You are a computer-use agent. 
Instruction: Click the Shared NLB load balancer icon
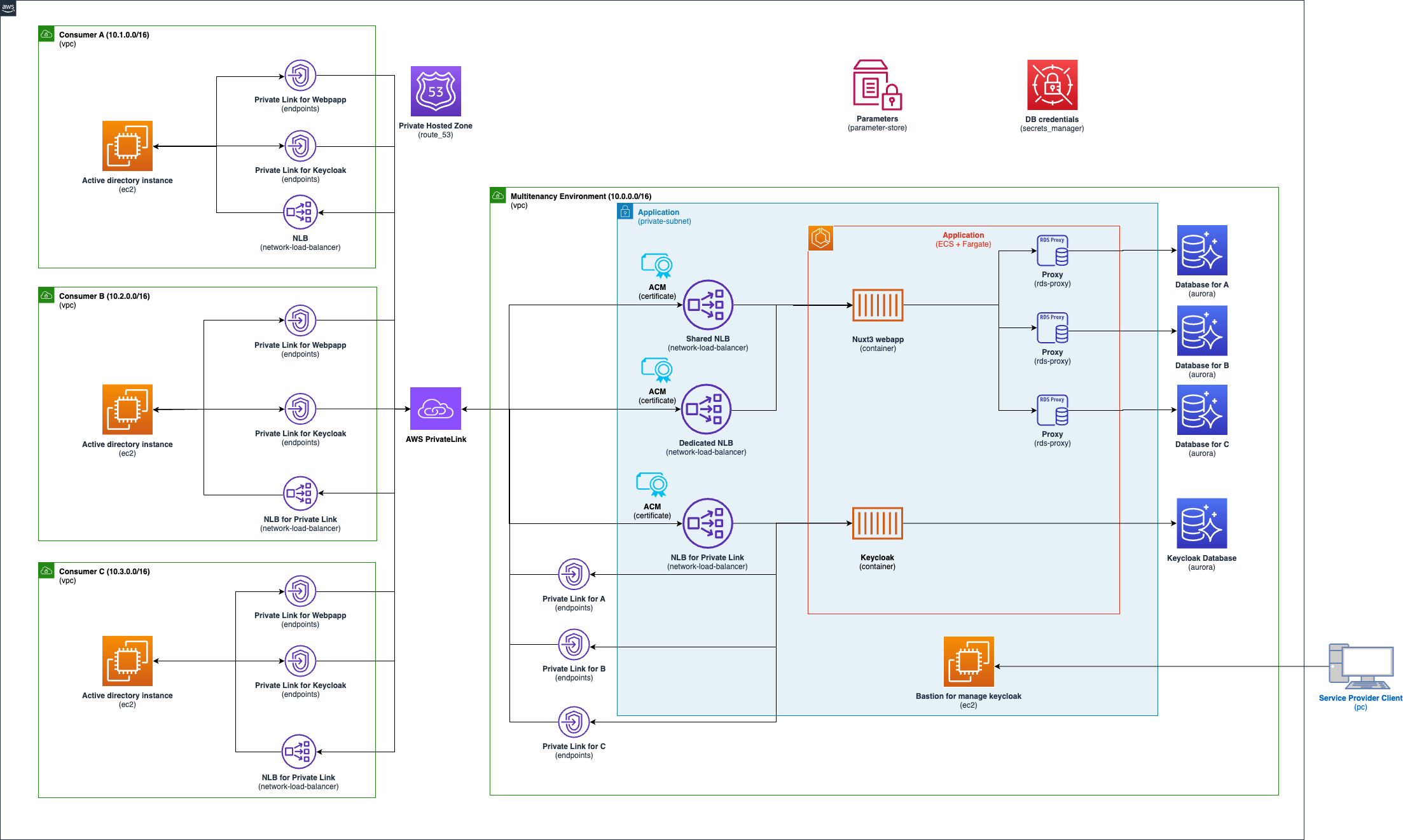(x=708, y=305)
